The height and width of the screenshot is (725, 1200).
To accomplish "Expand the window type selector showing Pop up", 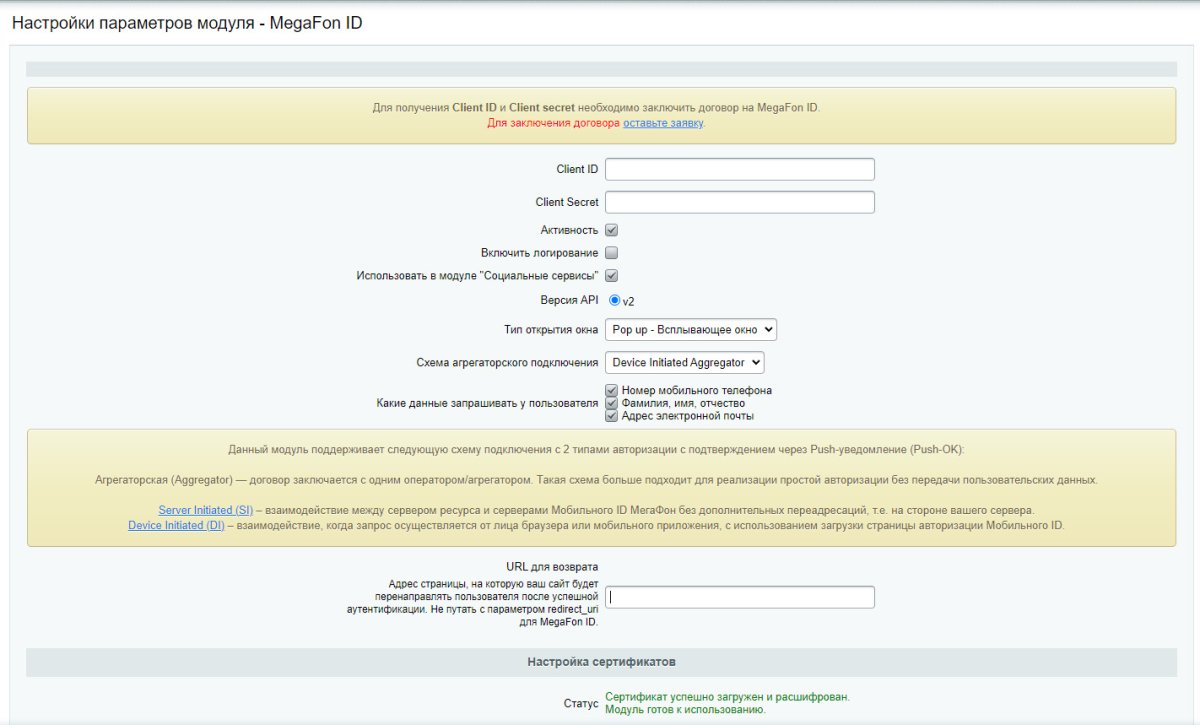I will pyautogui.click(x=692, y=329).
